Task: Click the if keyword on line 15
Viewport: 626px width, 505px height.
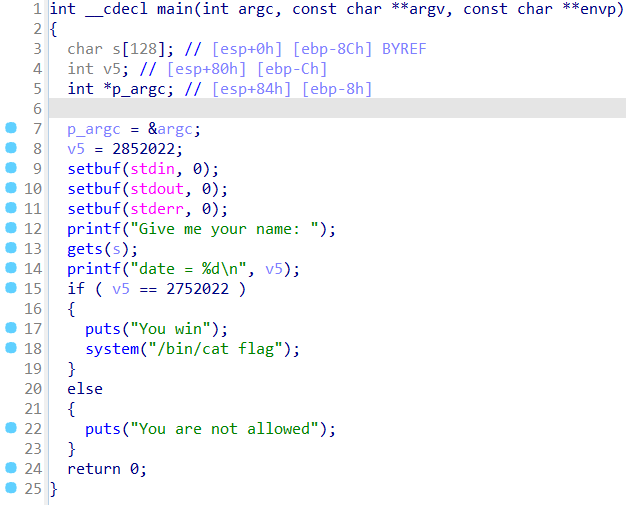Action: 76,288
